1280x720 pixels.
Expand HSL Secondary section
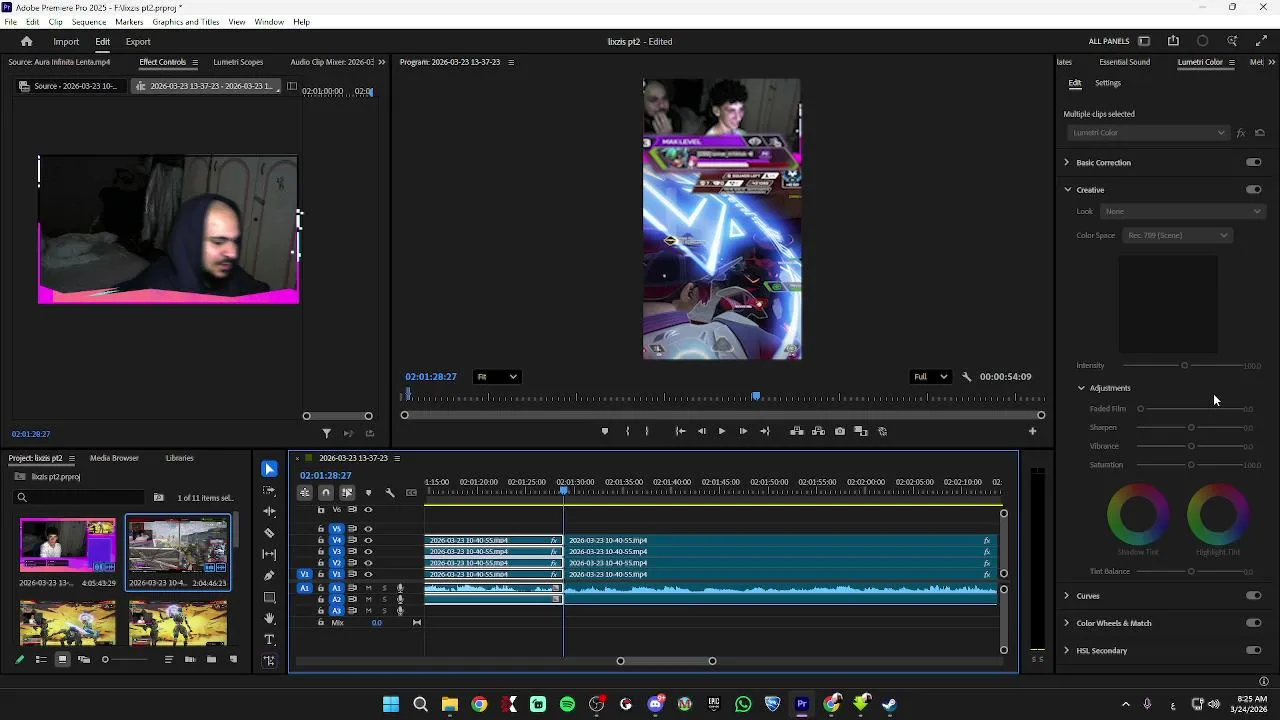[x=1066, y=650]
